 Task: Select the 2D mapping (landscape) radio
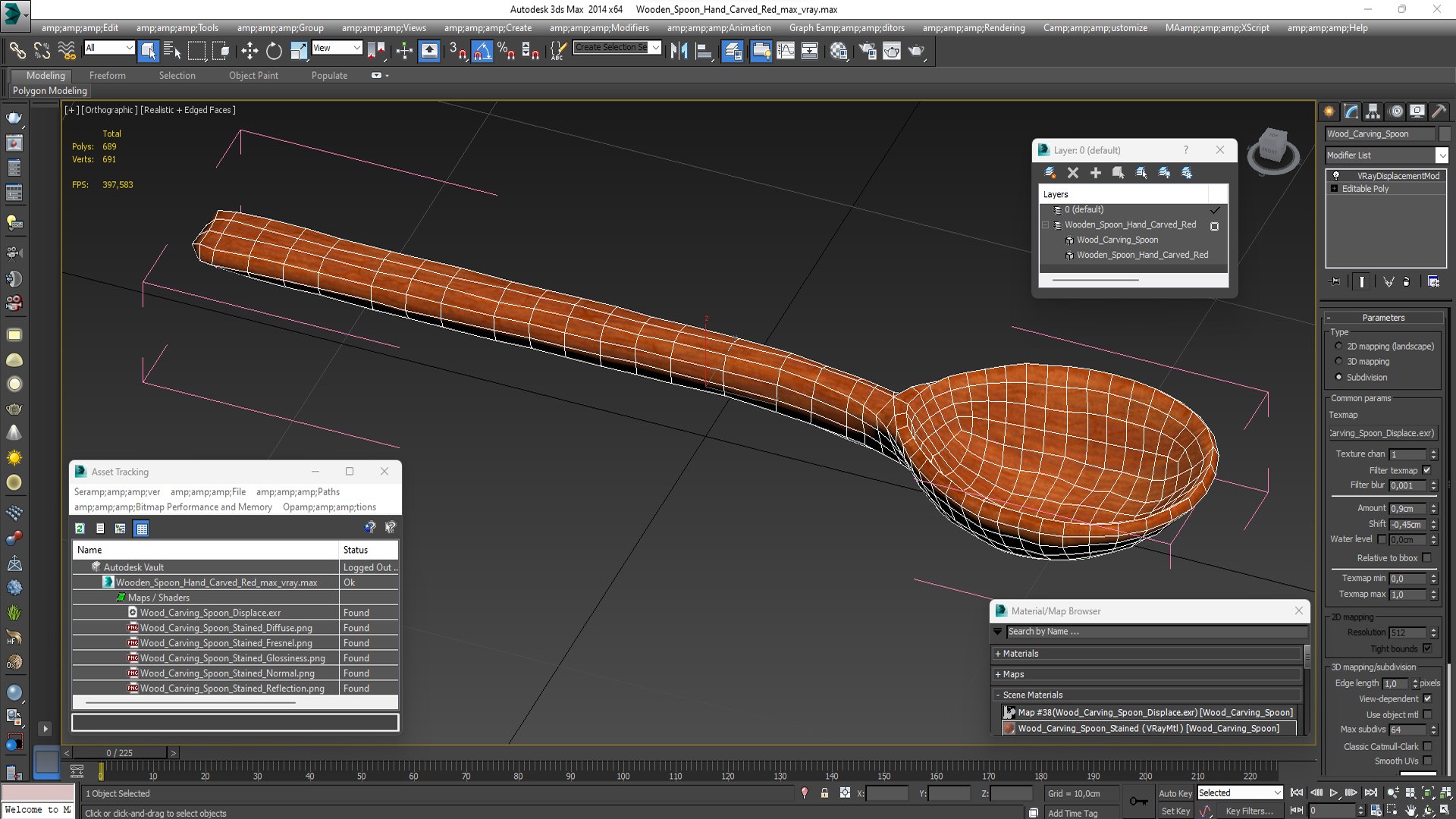[1338, 347]
